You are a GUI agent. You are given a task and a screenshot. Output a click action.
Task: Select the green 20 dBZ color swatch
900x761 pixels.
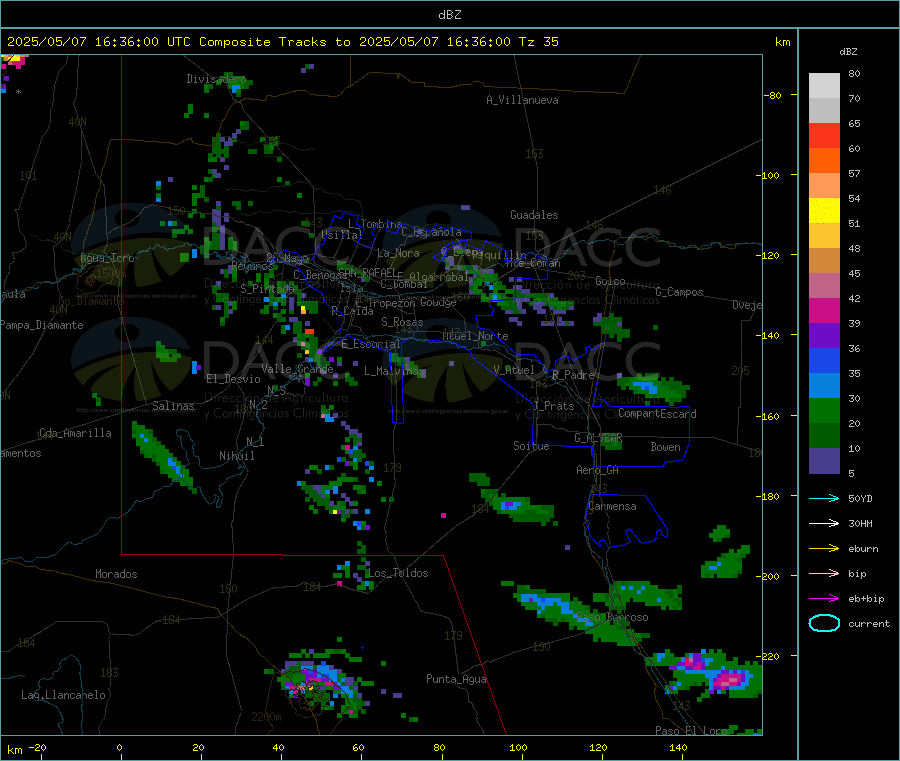[824, 410]
